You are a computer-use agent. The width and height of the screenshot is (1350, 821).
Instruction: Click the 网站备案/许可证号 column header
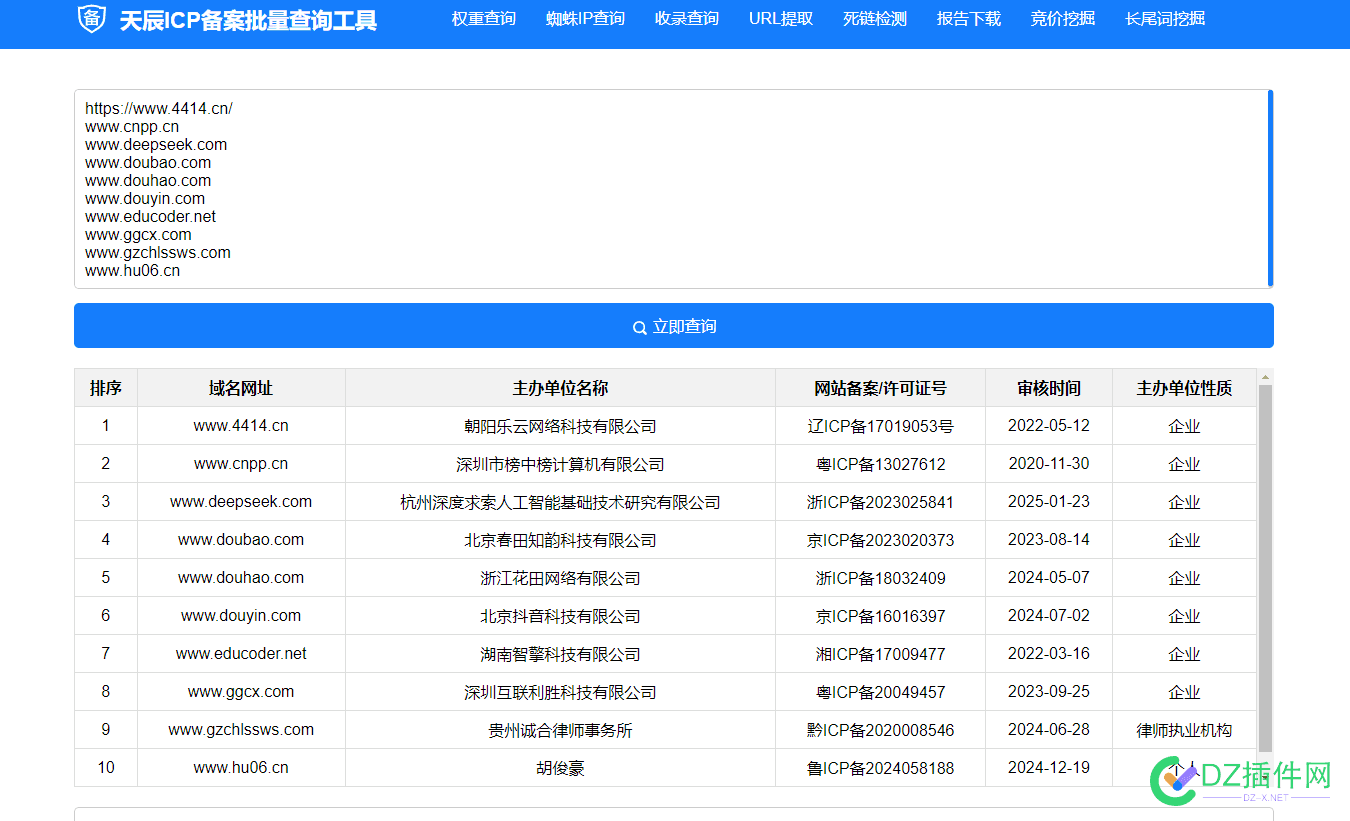(x=880, y=388)
